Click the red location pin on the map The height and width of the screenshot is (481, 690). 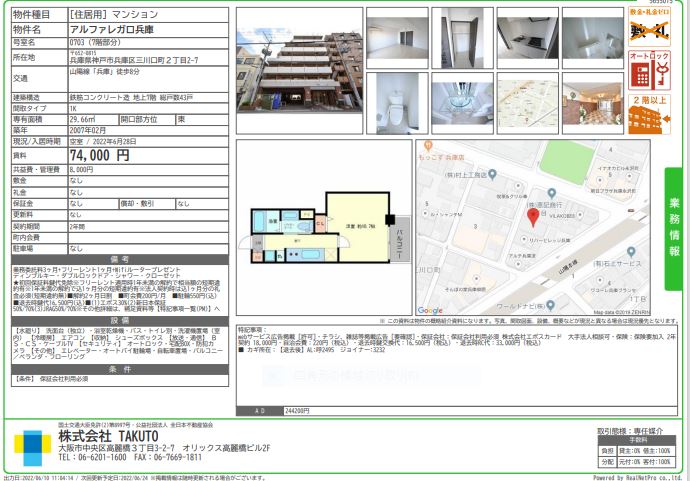pos(533,218)
